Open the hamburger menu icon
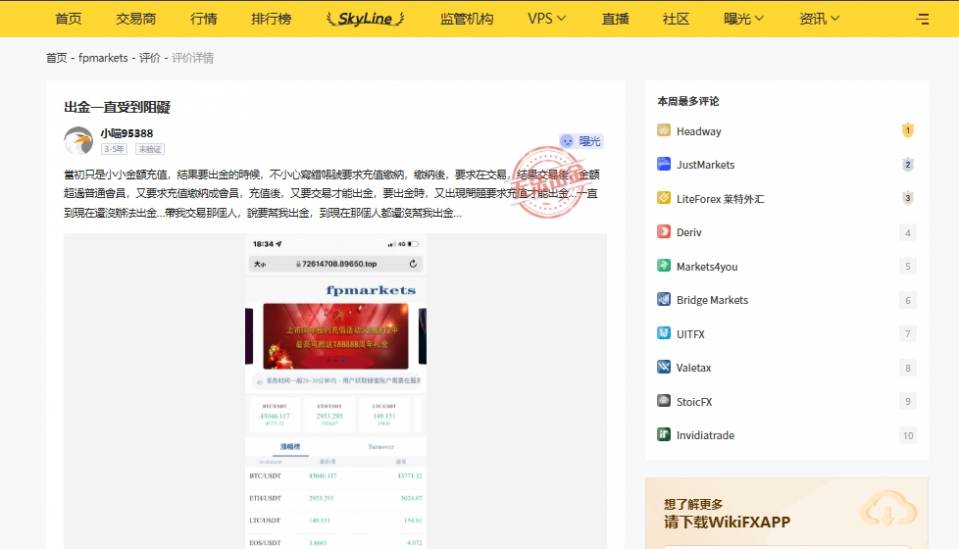Viewport: 959px width, 549px height. coord(922,19)
